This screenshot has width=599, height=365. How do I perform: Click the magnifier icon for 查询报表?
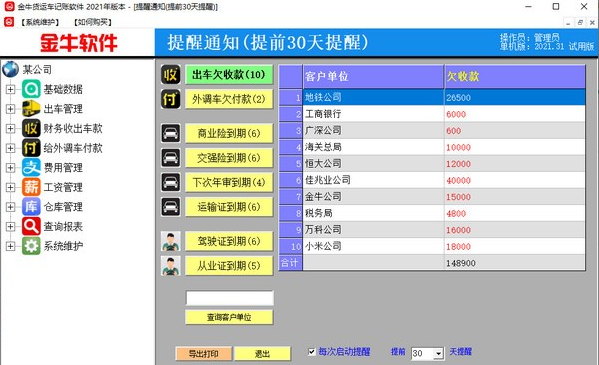(x=31, y=226)
